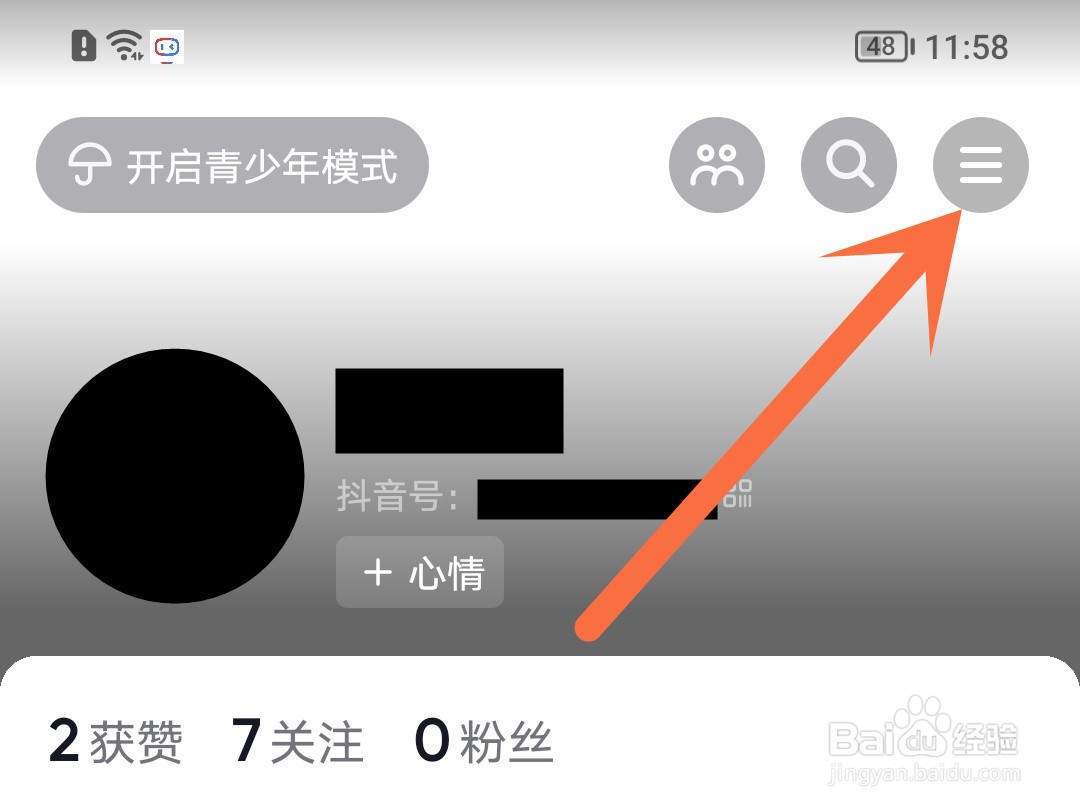Tap the jingyan.baidu.com watermark text
Screen dimensions: 1080x810
coord(924,775)
